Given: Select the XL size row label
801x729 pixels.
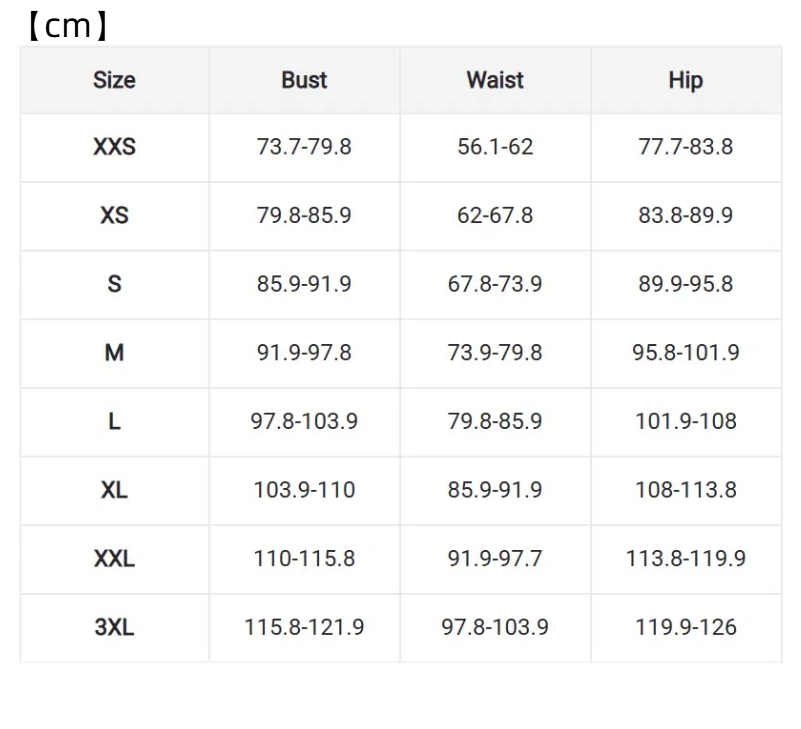Looking at the screenshot, I should (114, 490).
